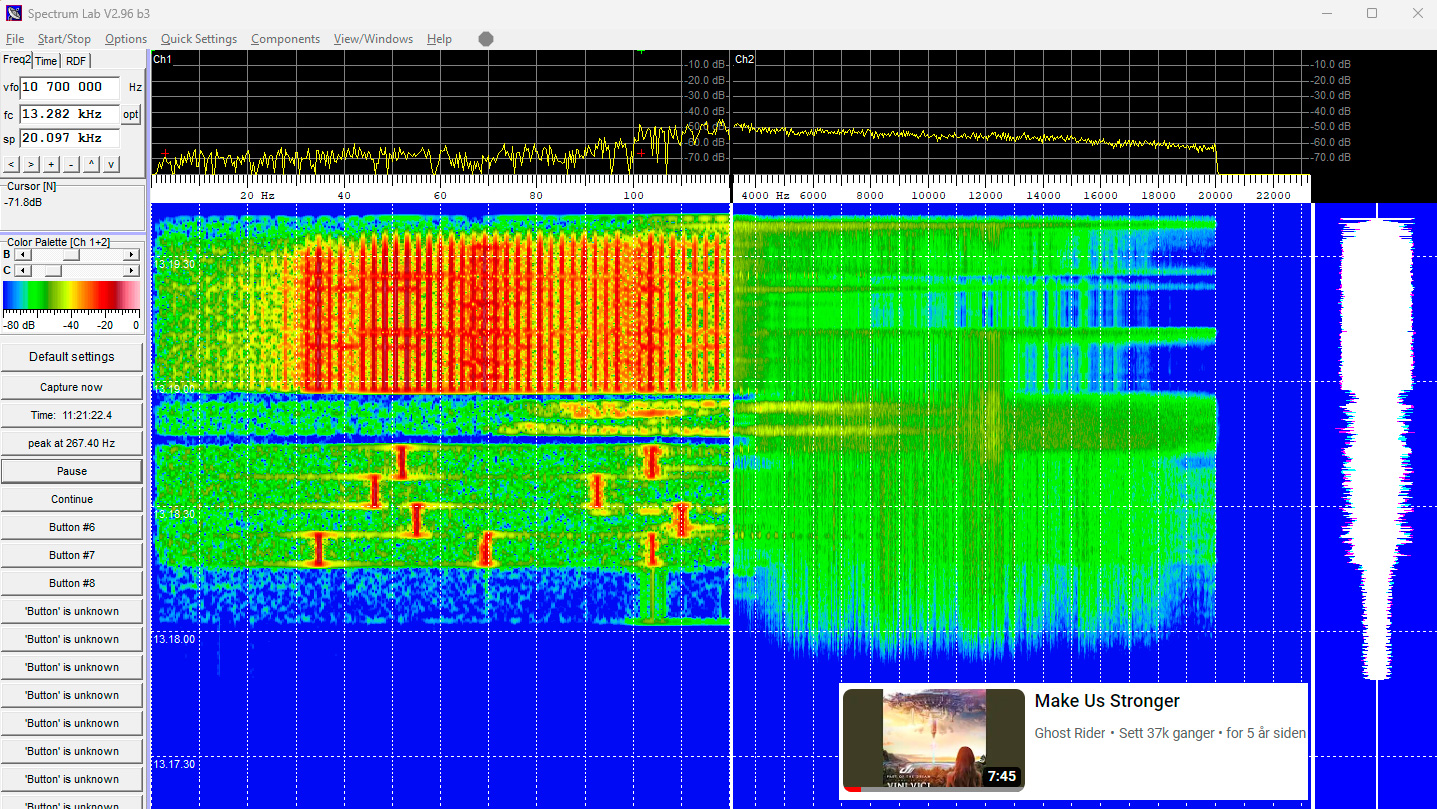
Task: Click Button #8
Action: 72,583
